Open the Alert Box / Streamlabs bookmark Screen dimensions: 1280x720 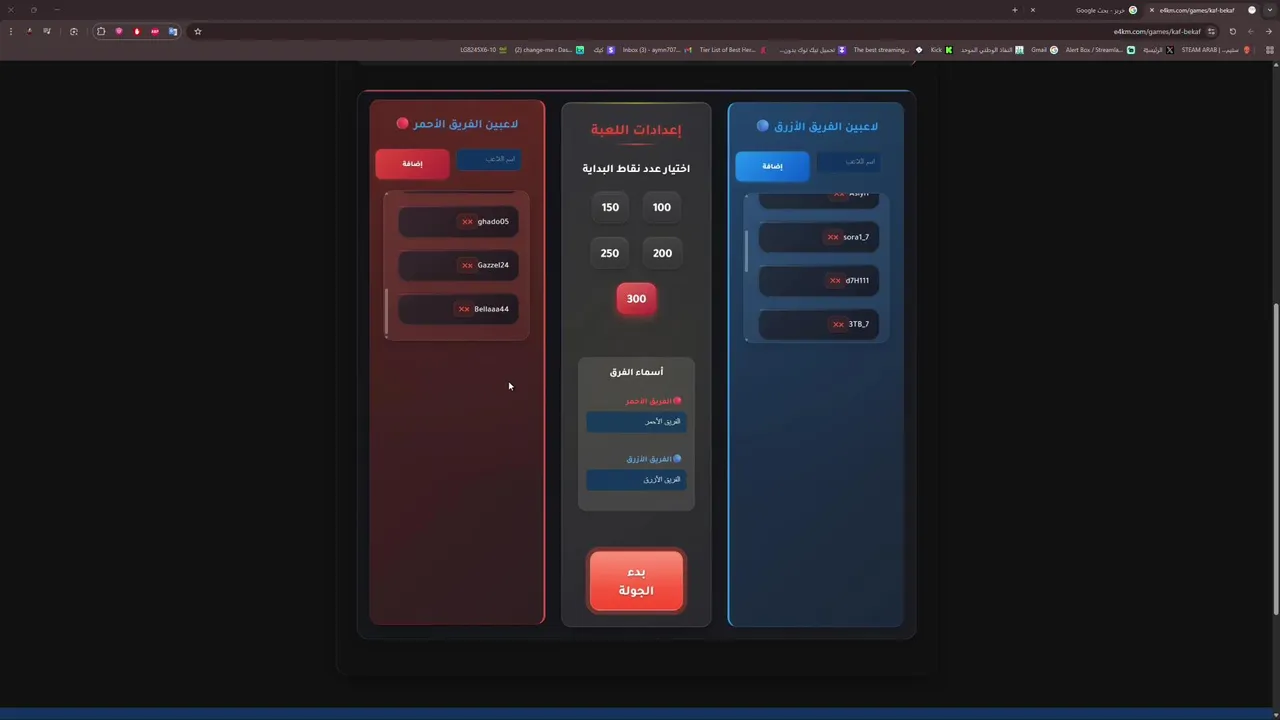point(1100,50)
